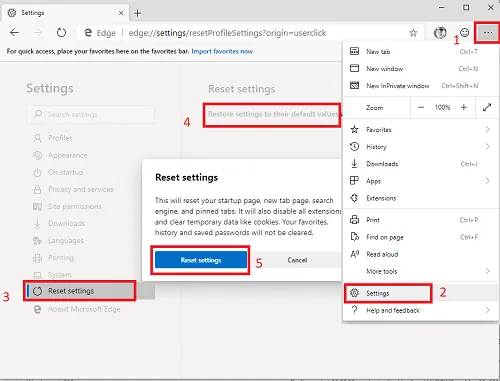
Task: Click the New InPrivate window icon
Action: tap(354, 85)
